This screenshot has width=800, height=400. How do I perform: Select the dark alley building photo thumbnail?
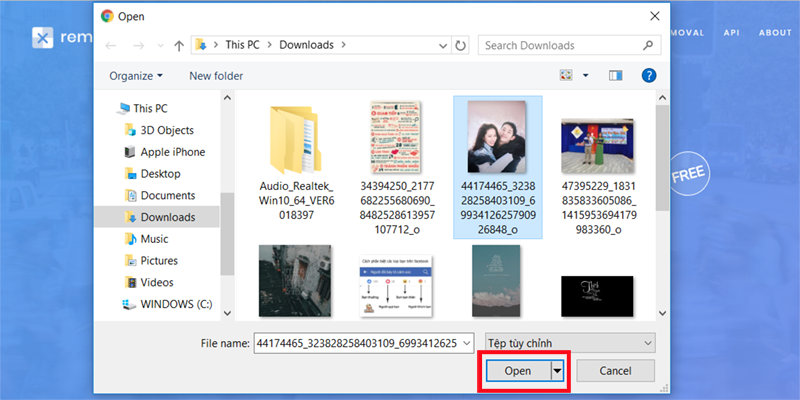[295, 281]
